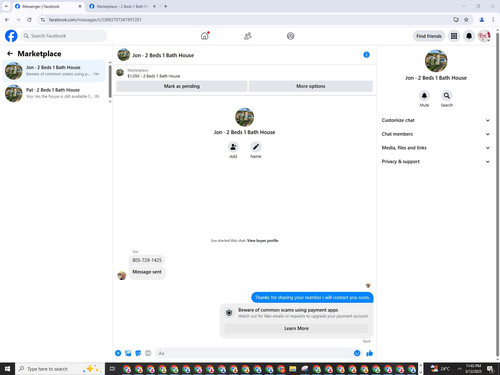This screenshot has height=375, width=500.
Task: Open the Windows Start menu
Action: point(7,369)
